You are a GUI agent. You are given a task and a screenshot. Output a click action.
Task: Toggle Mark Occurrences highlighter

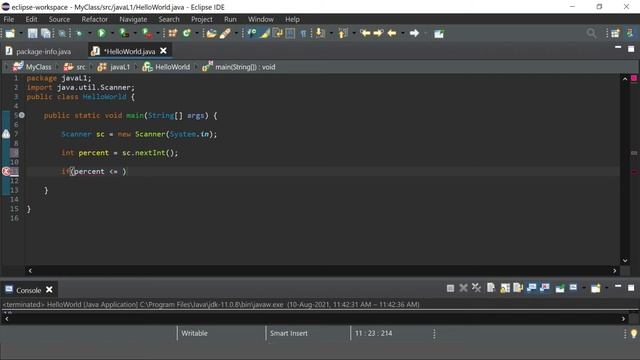[x=264, y=33]
